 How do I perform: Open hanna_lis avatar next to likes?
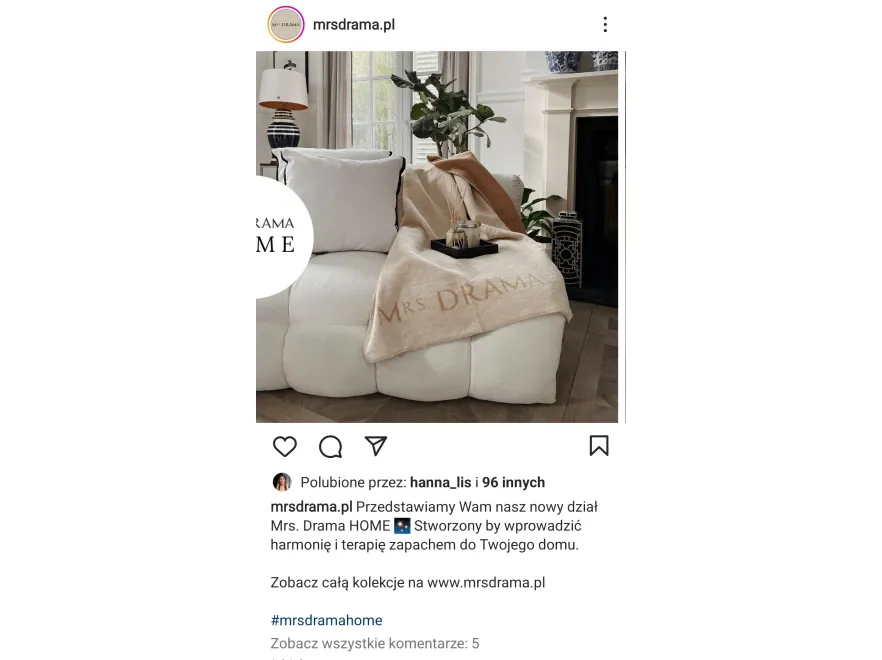point(282,482)
